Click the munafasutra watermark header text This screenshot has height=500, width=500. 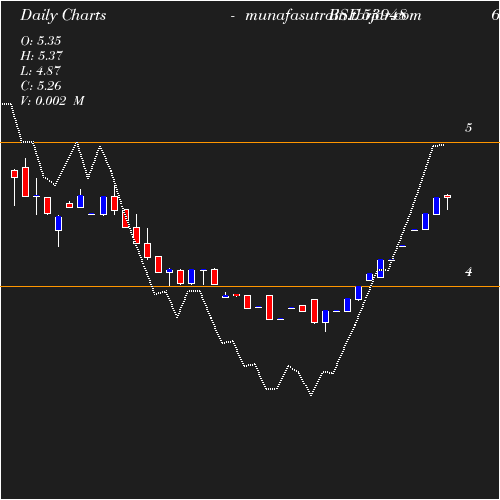pos(333,16)
